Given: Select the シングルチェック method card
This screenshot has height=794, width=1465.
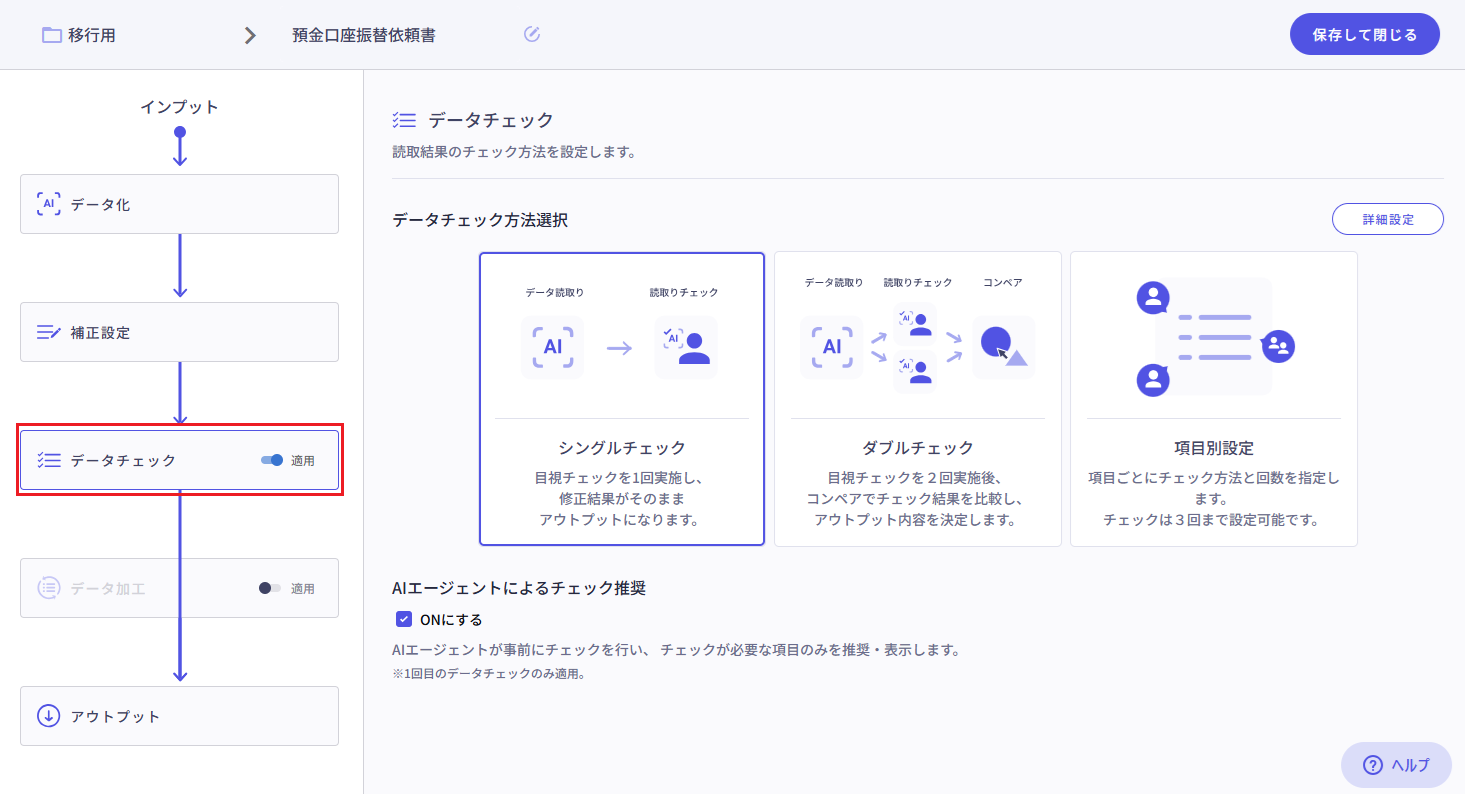Looking at the screenshot, I should point(622,399).
